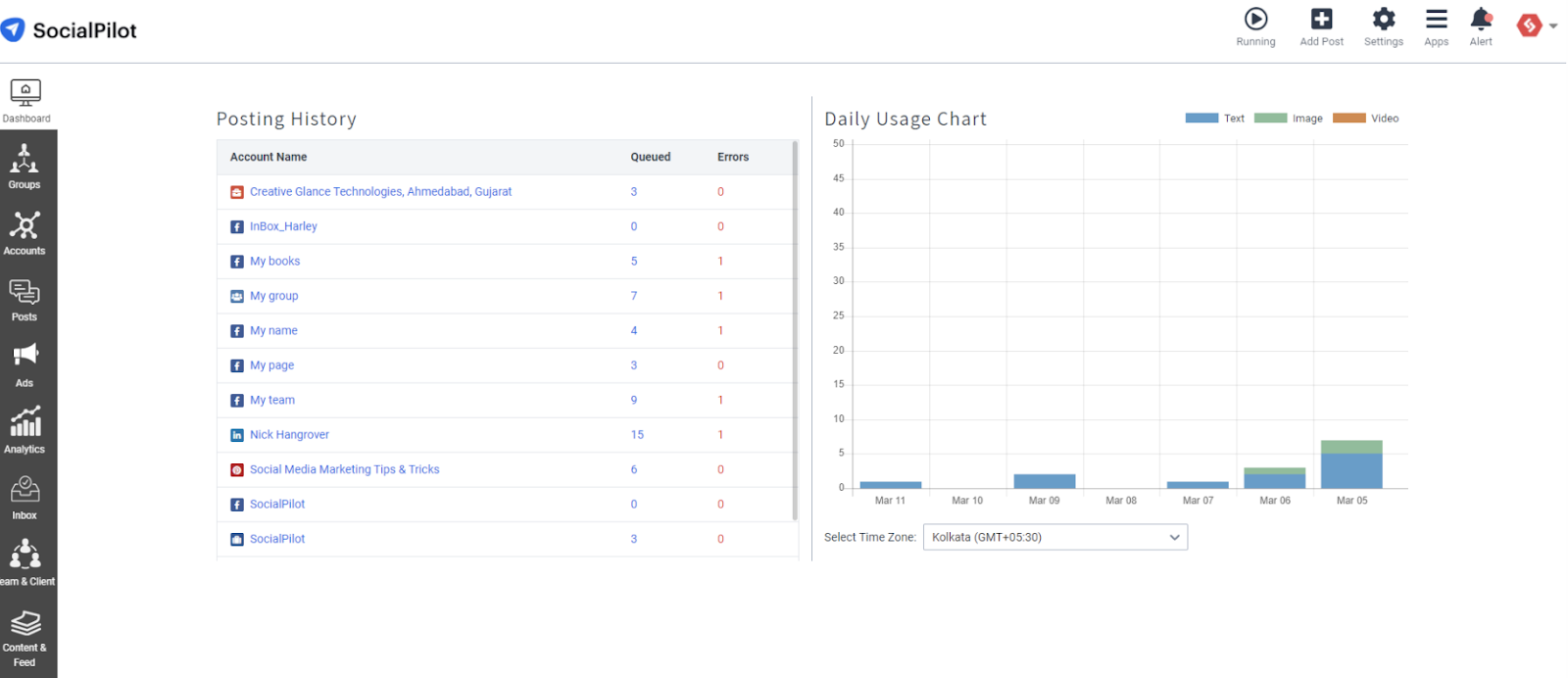Click the Google My Business icon beside Creative Glance

click(x=237, y=192)
